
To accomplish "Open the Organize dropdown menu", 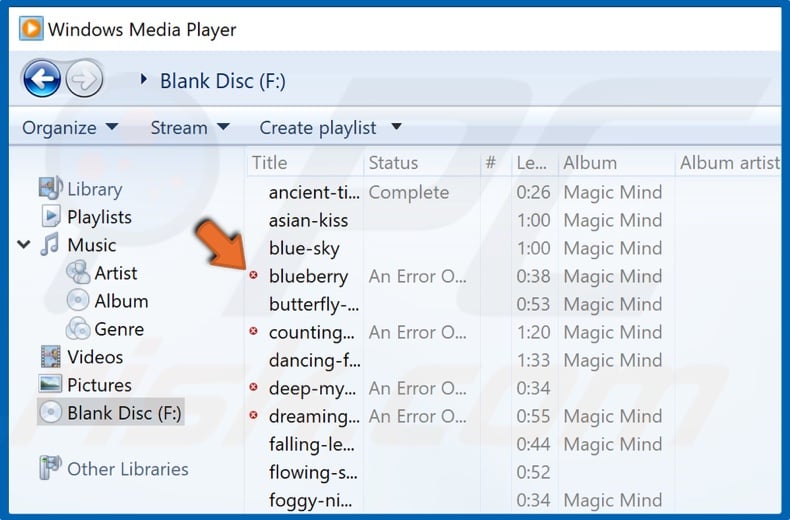I will [x=70, y=127].
